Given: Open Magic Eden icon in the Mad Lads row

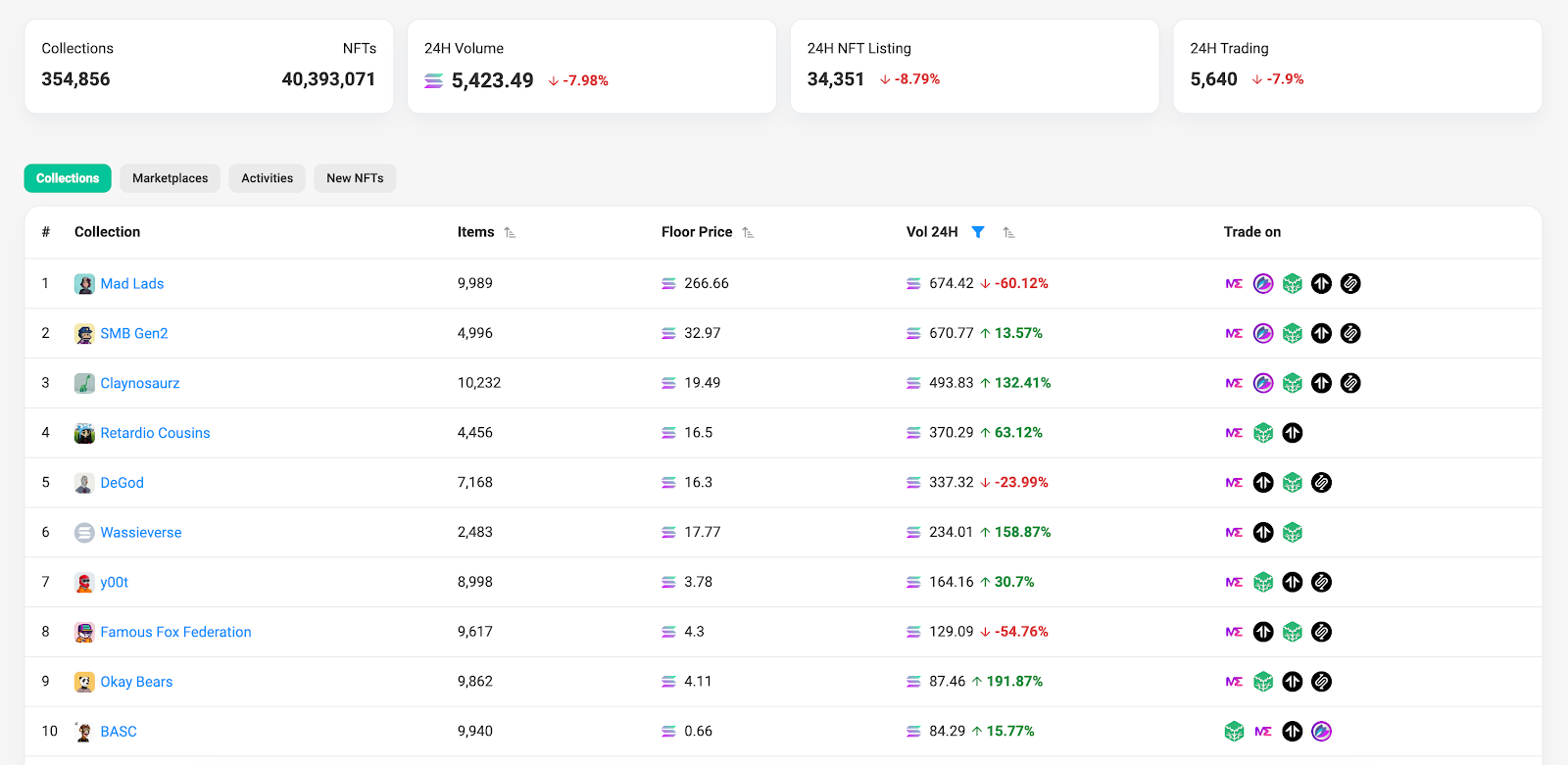Looking at the screenshot, I should 1234,284.
